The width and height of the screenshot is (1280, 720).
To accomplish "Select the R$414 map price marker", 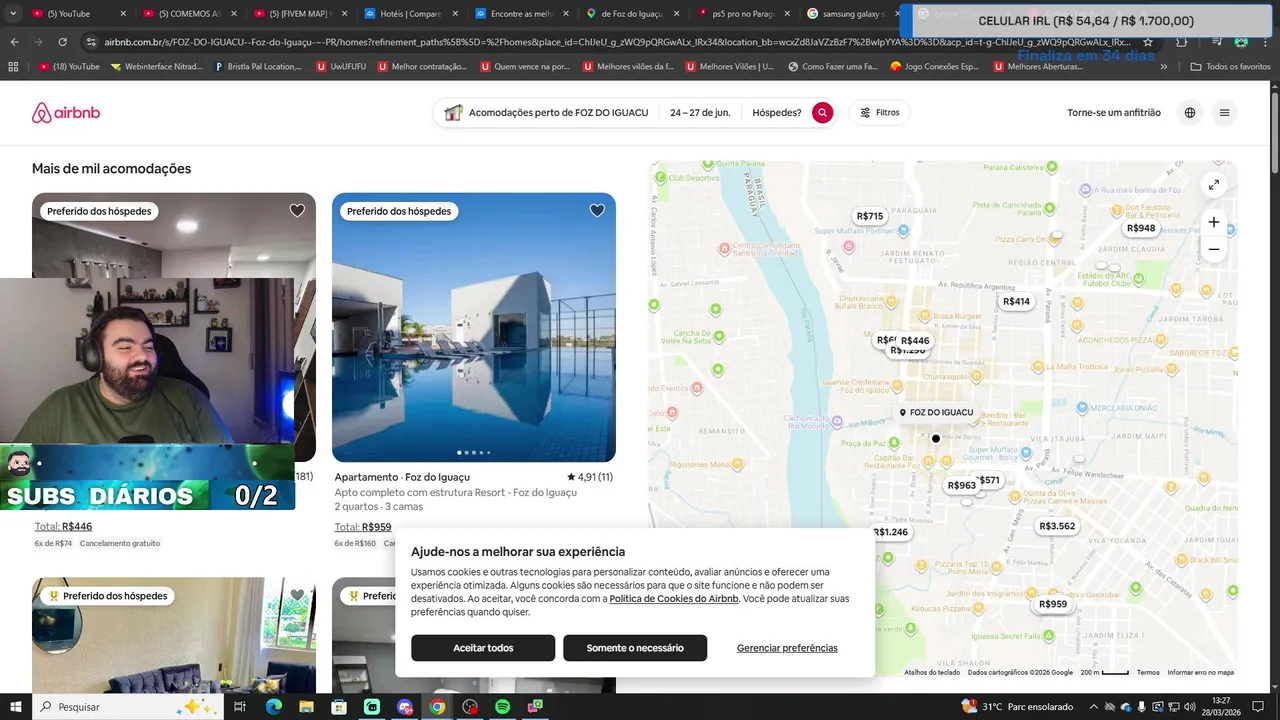I will tap(1016, 301).
